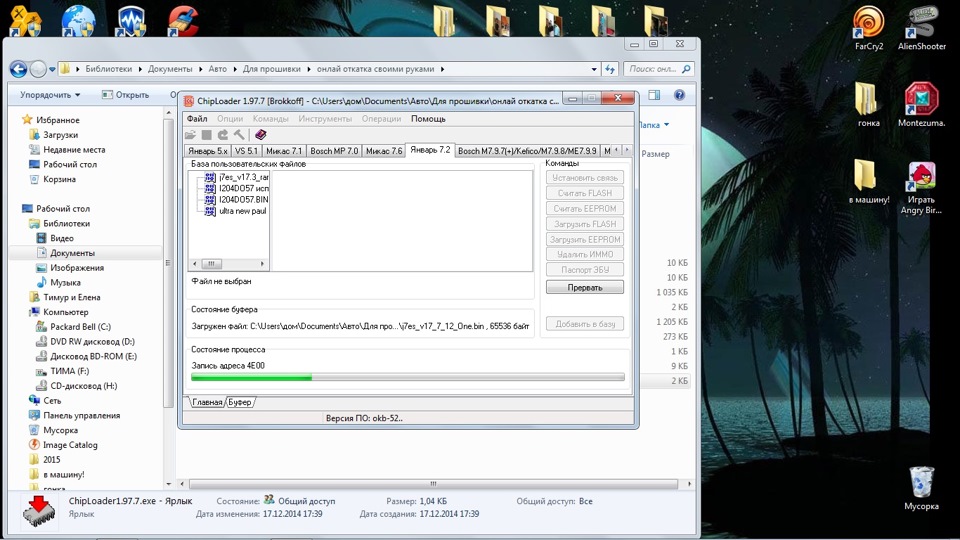
Task: Open the red C cleaner desktop shortcut
Action: click(x=183, y=20)
